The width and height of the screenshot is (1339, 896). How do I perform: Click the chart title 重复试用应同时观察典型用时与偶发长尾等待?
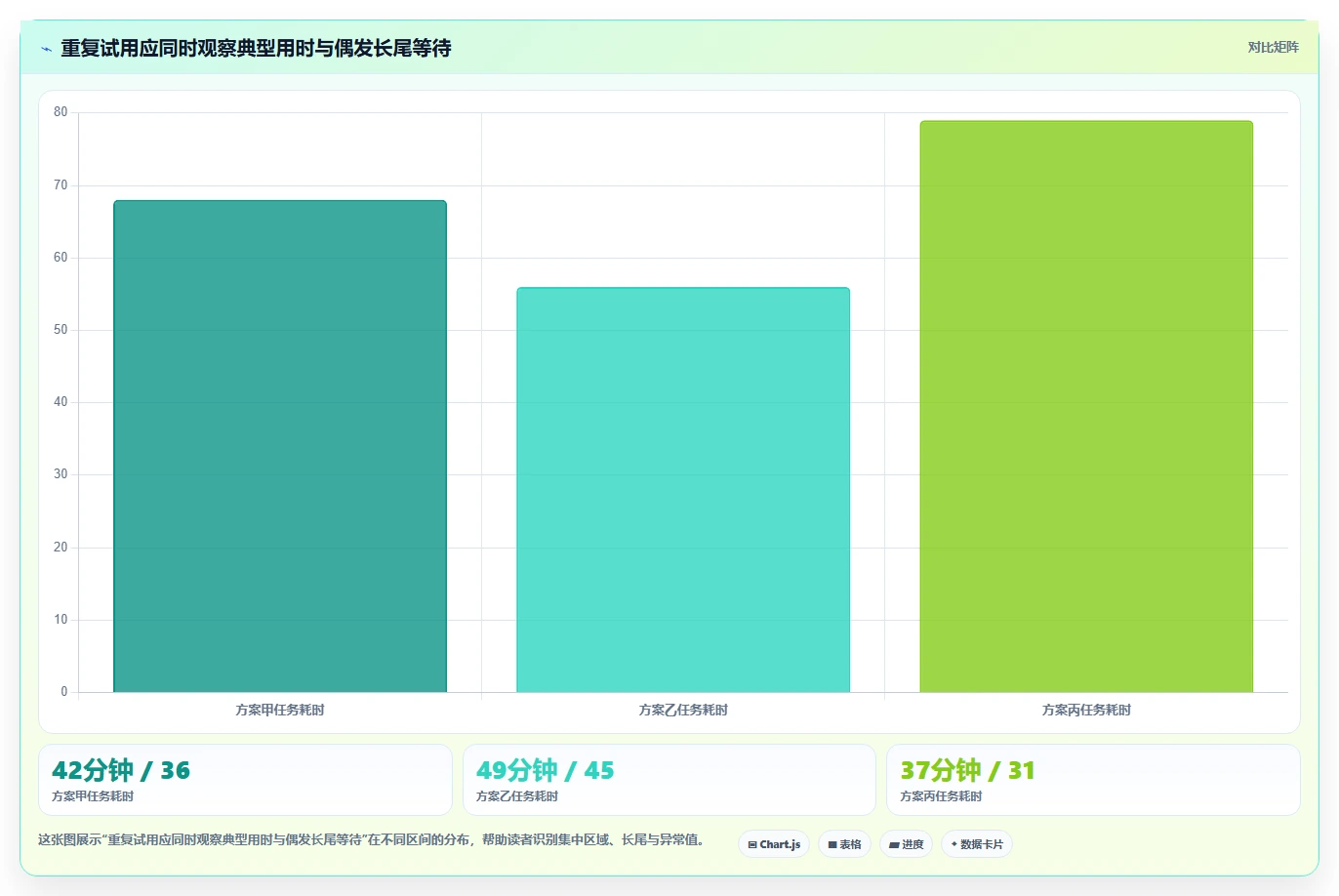pos(256,49)
